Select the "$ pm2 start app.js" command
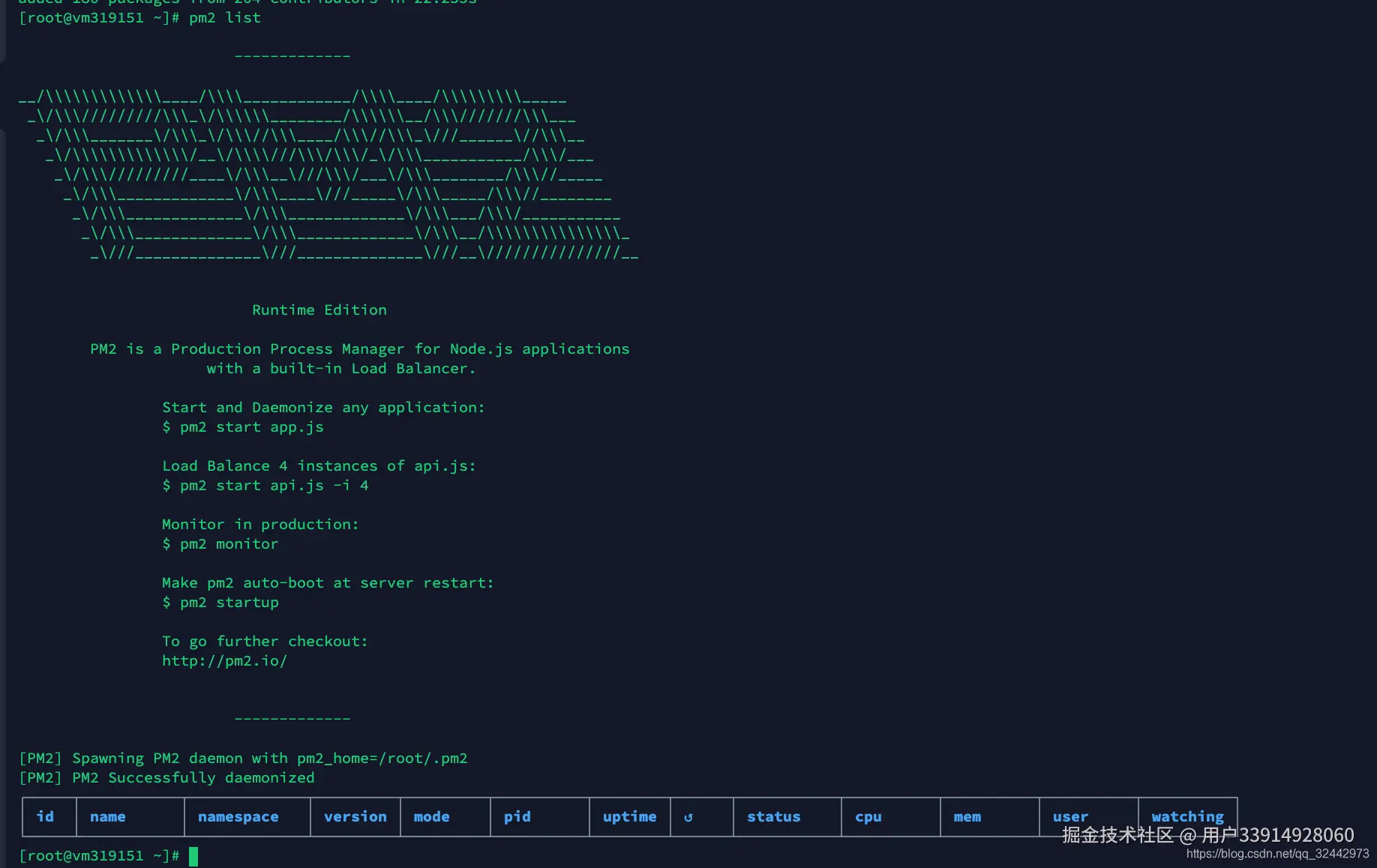Image resolution: width=1377 pixels, height=868 pixels. pyautogui.click(x=243, y=427)
